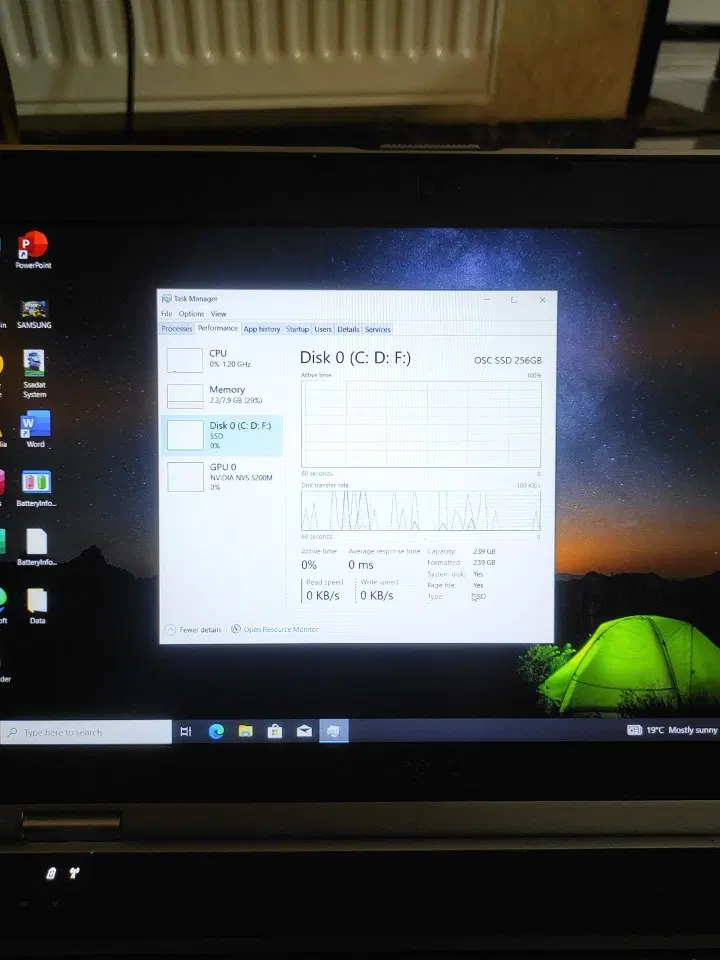Click the Read speed 0 KB/s value

coord(323,595)
